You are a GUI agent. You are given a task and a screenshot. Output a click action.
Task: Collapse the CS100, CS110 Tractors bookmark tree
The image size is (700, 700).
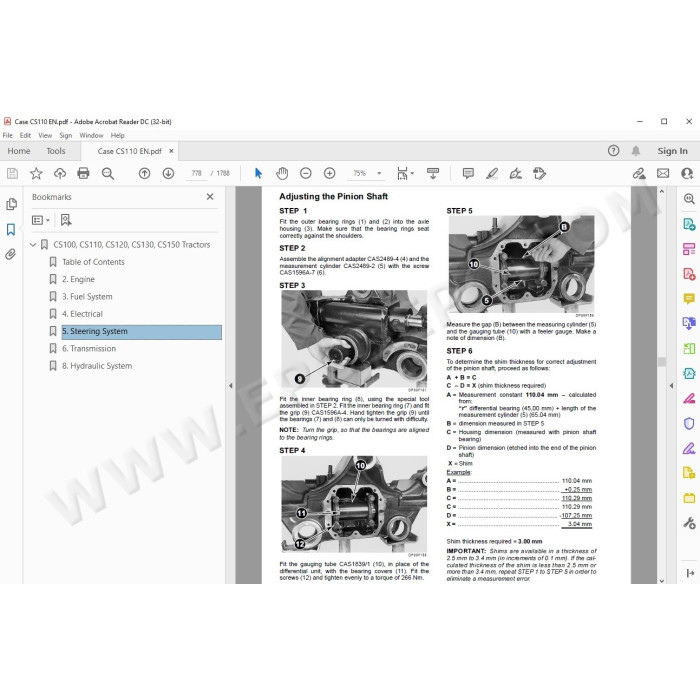pos(33,245)
